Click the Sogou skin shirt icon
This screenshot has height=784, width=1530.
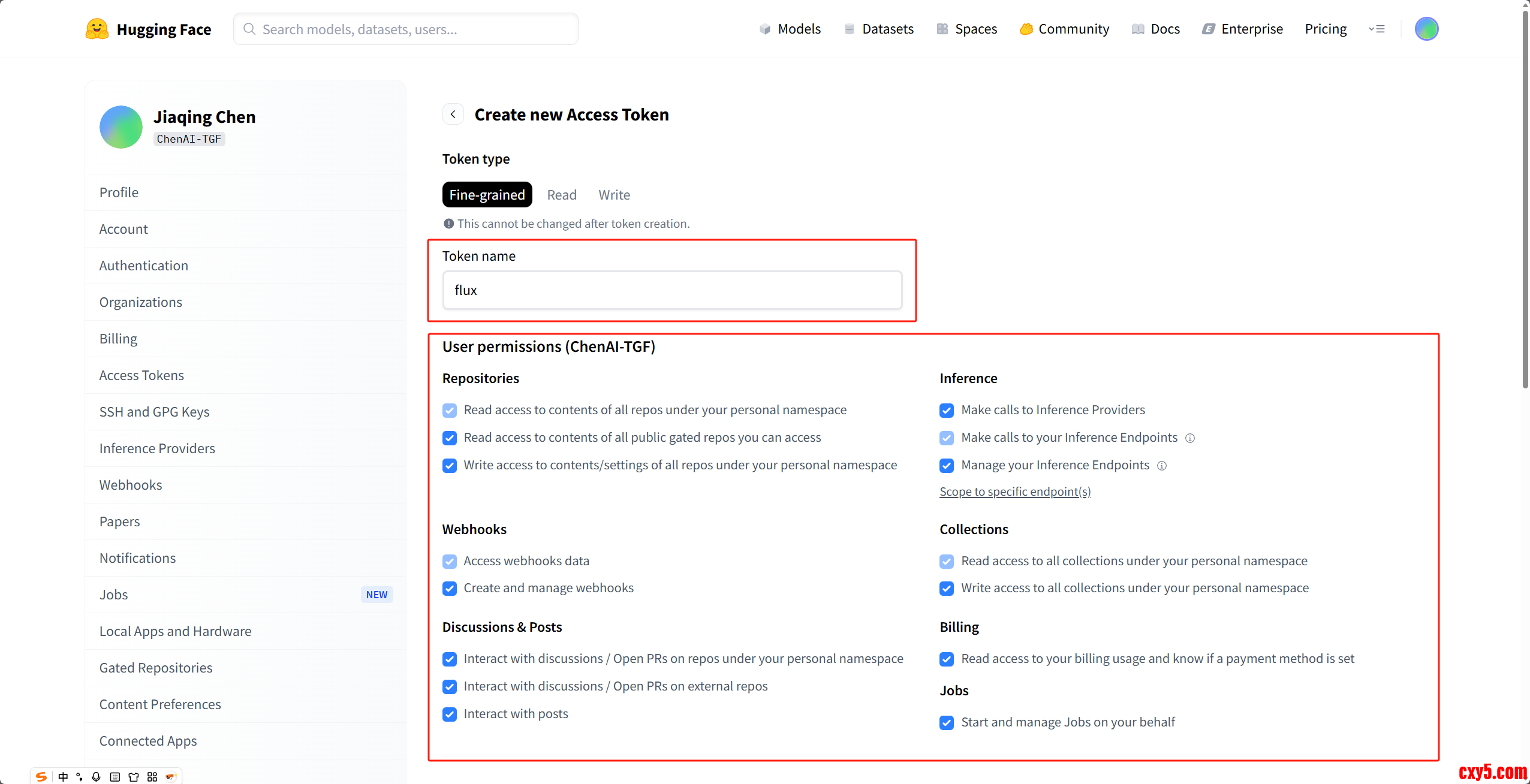134,777
